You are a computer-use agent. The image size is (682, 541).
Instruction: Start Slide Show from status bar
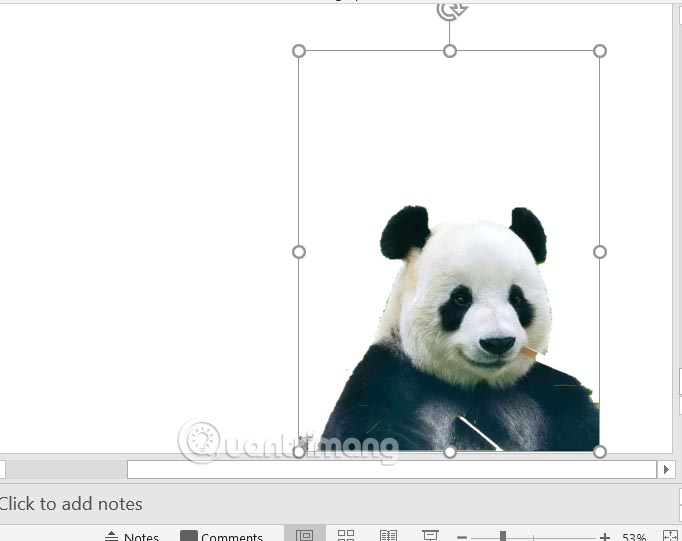pos(430,535)
